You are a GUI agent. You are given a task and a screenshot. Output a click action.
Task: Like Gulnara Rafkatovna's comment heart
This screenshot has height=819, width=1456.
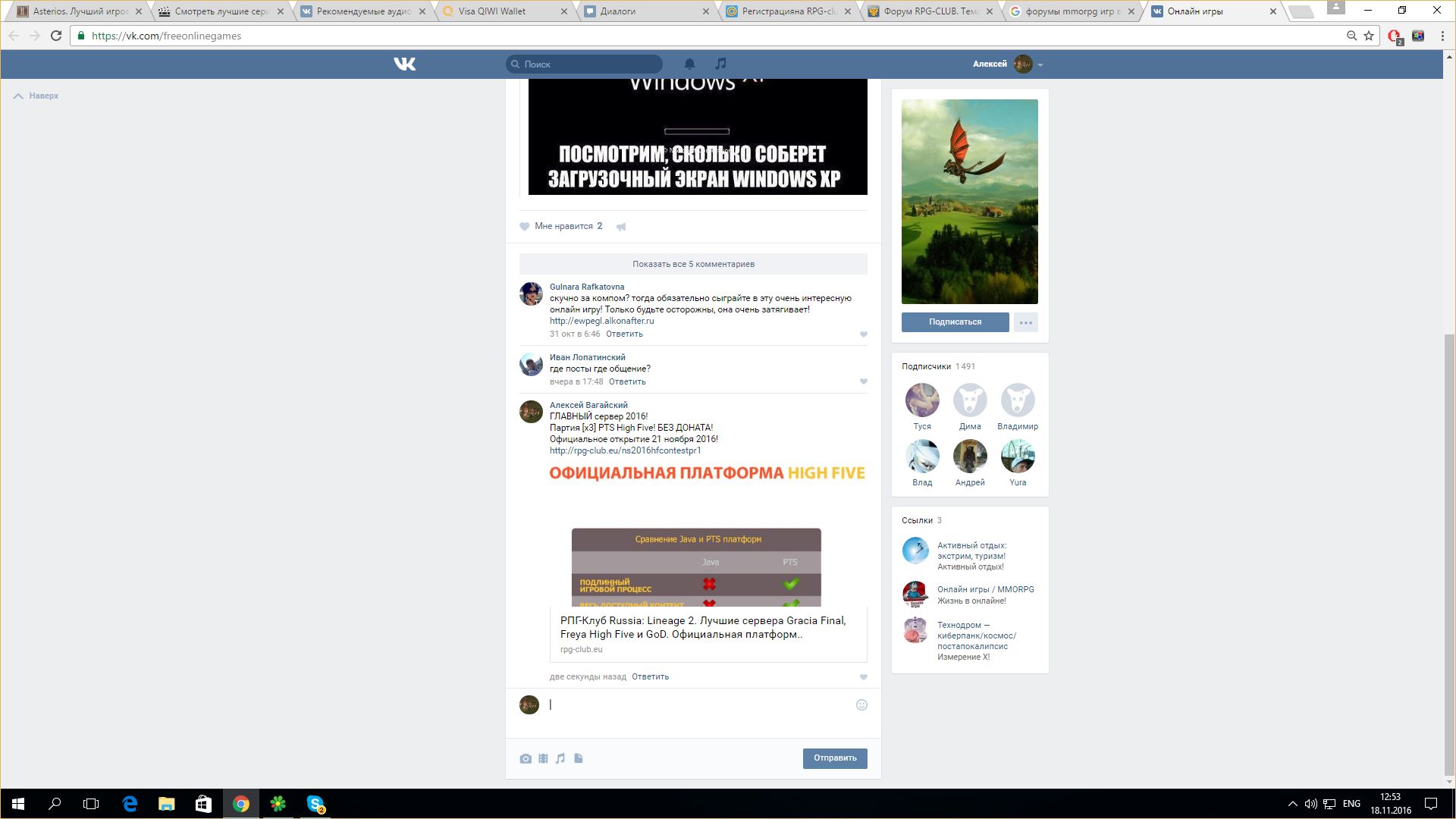[x=863, y=334]
